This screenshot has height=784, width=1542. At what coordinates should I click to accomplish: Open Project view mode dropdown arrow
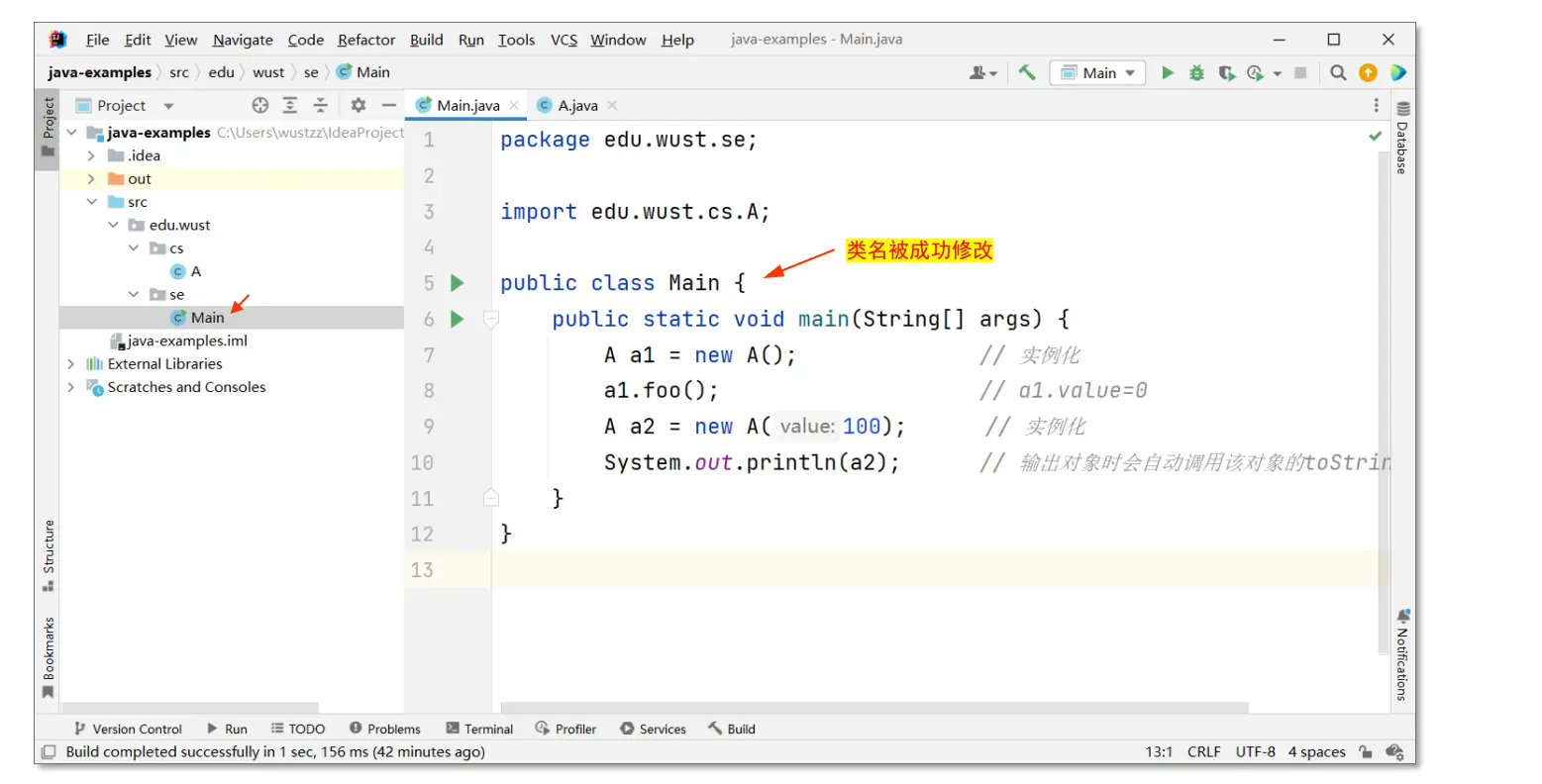tap(168, 106)
